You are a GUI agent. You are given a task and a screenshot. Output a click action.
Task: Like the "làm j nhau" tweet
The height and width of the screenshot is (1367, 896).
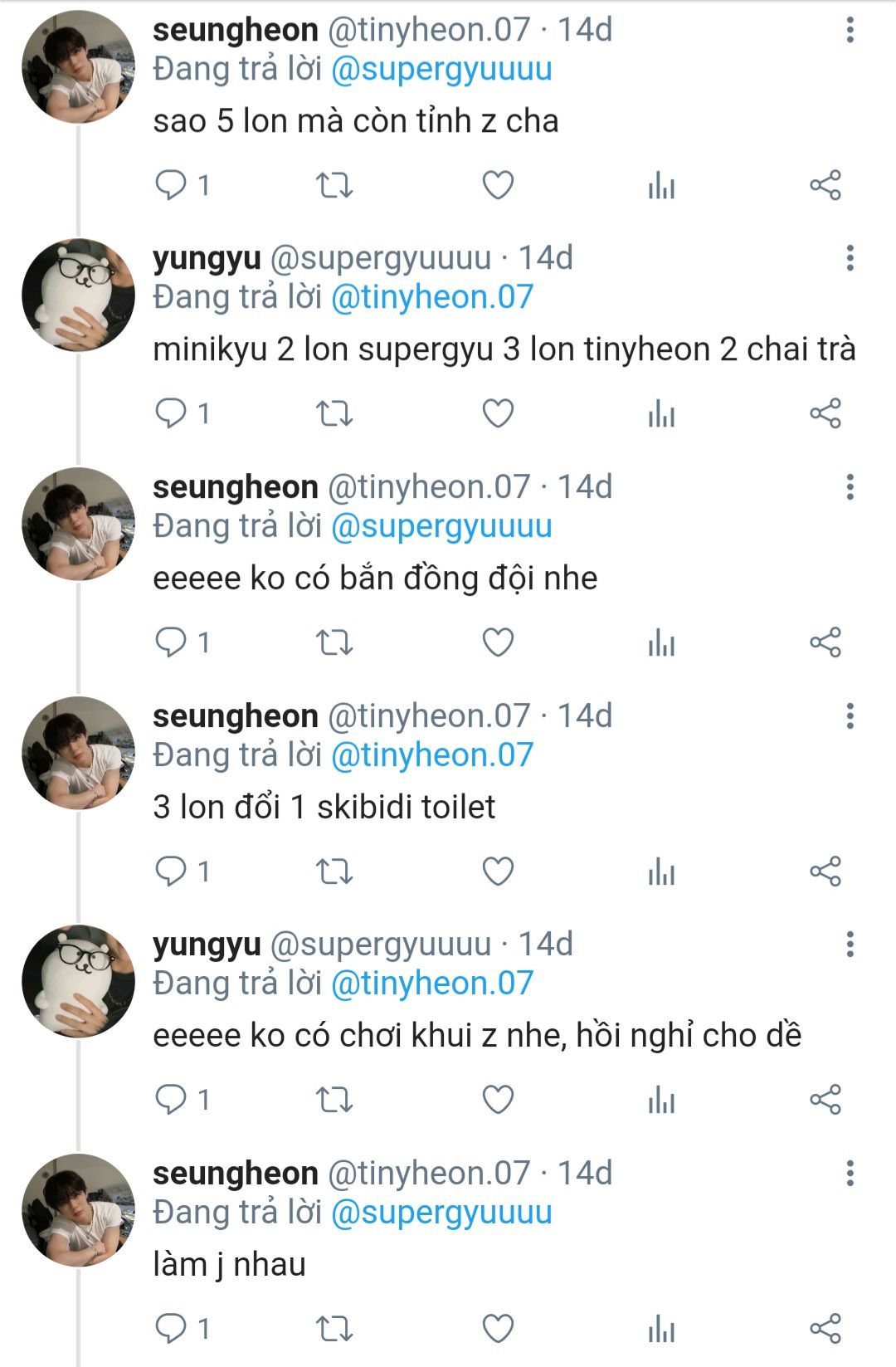(x=498, y=1328)
